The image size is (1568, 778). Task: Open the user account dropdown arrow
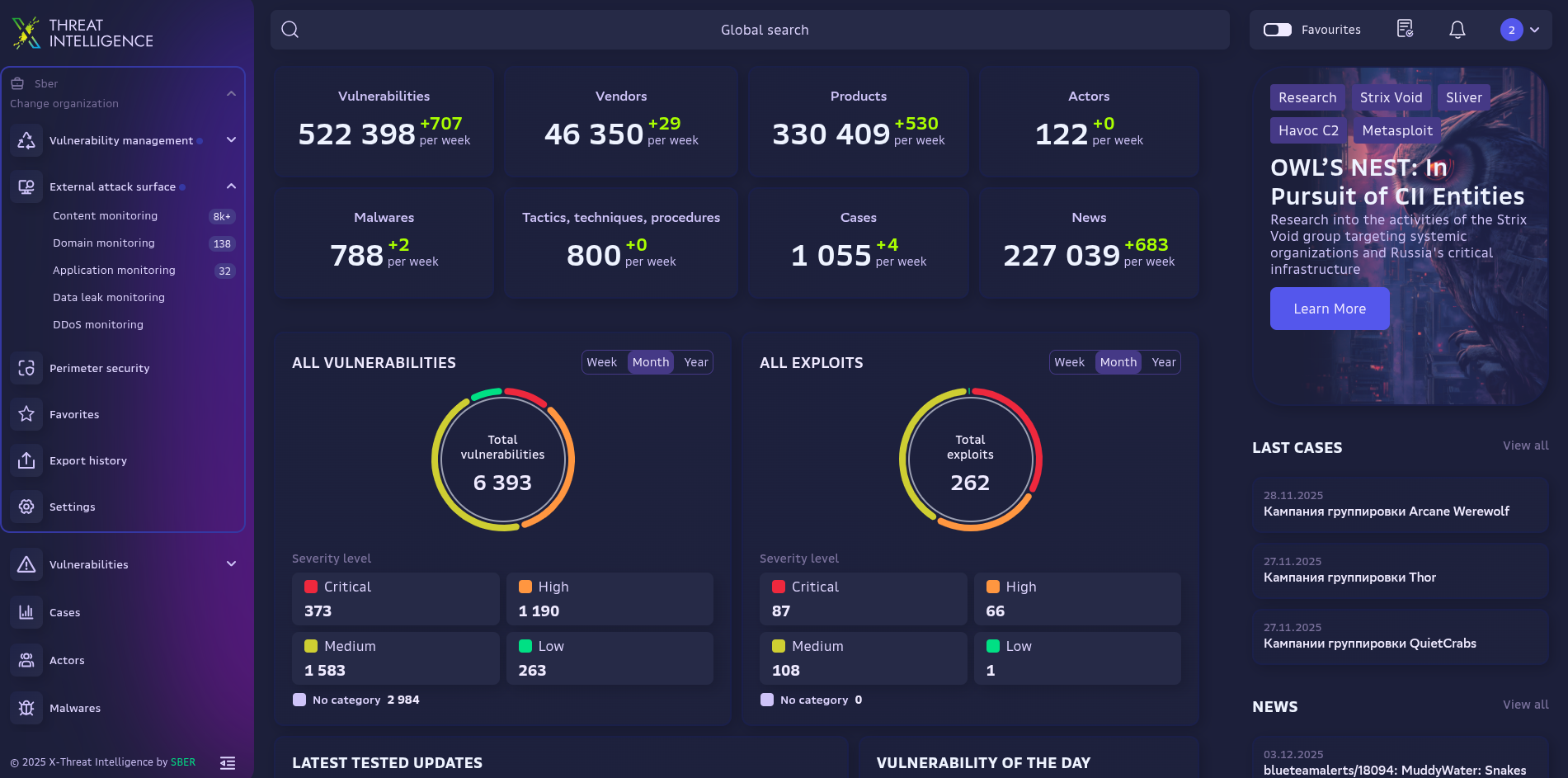click(1534, 30)
